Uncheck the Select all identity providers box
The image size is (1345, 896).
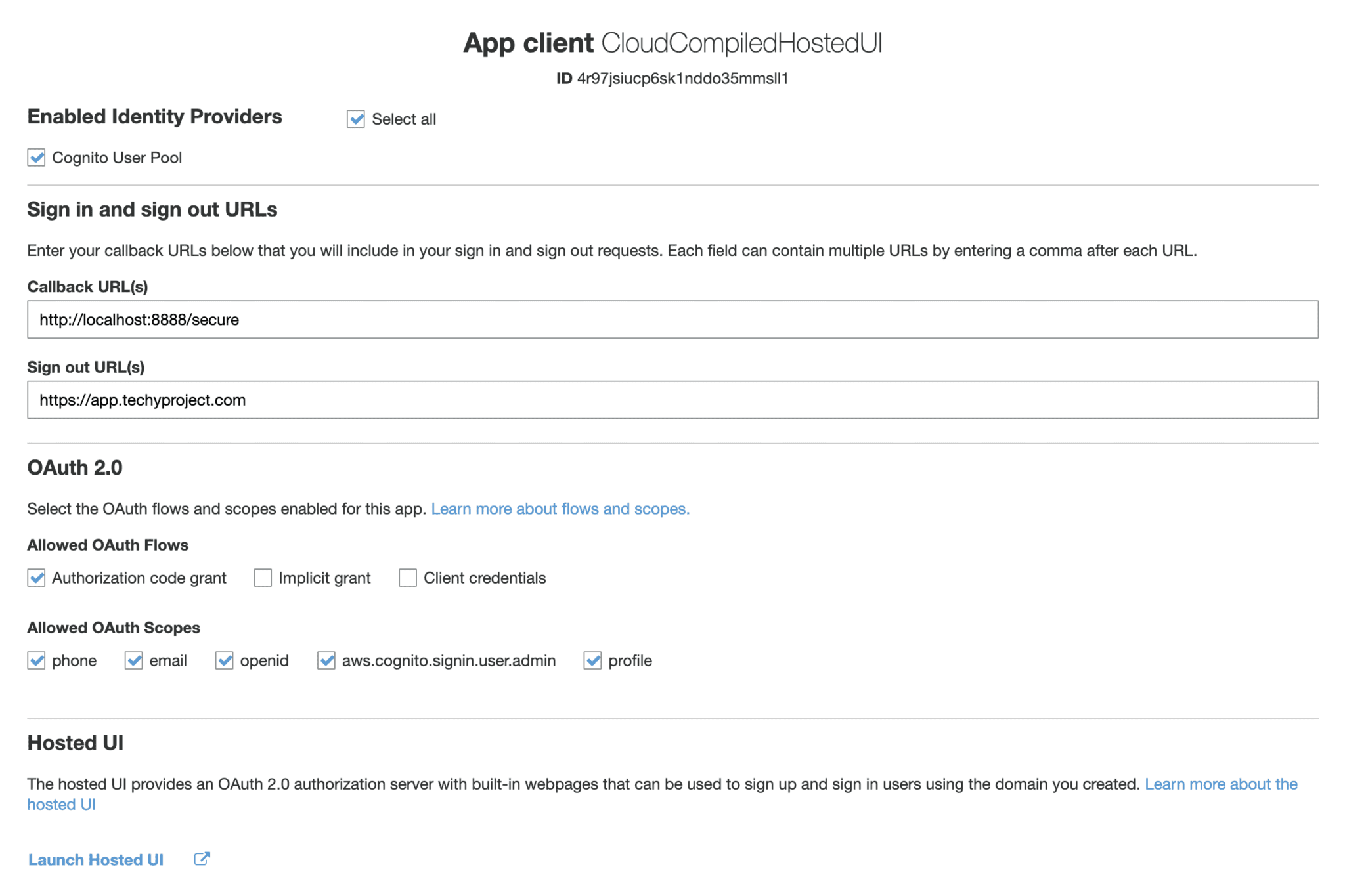(355, 119)
